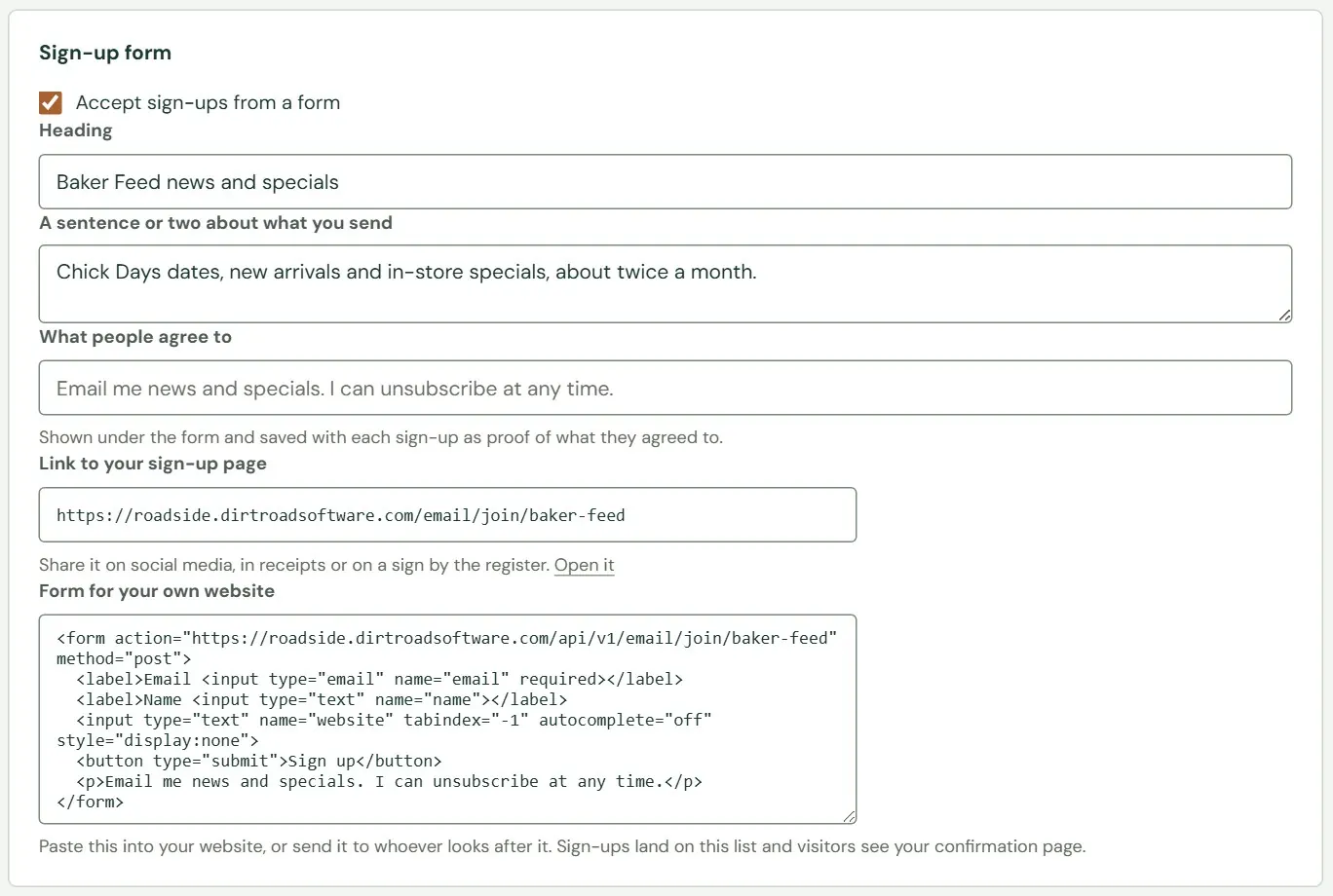The height and width of the screenshot is (896, 1333).
Task: Click the Sign-up form section title
Action: pos(105,53)
